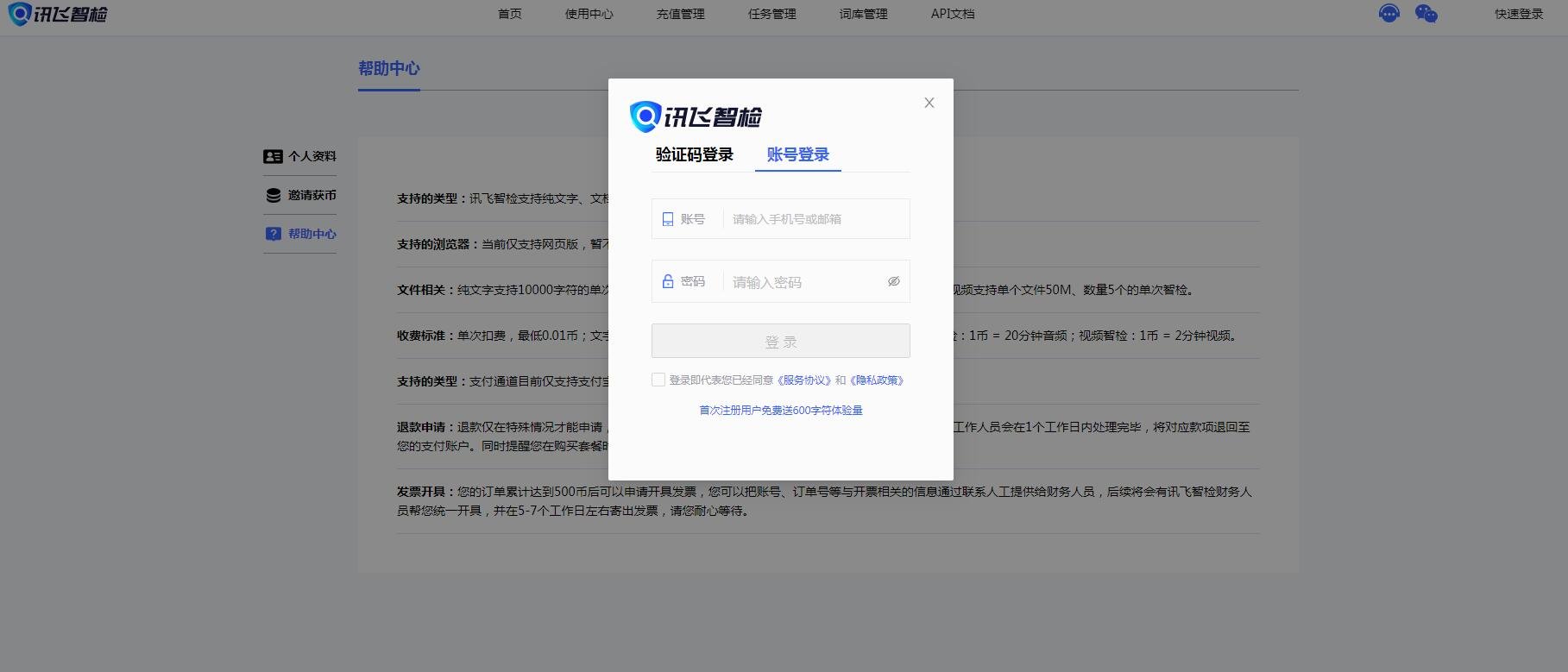Switch to the 验证码登录 tab
Image resolution: width=1568 pixels, height=672 pixels.
pos(695,154)
